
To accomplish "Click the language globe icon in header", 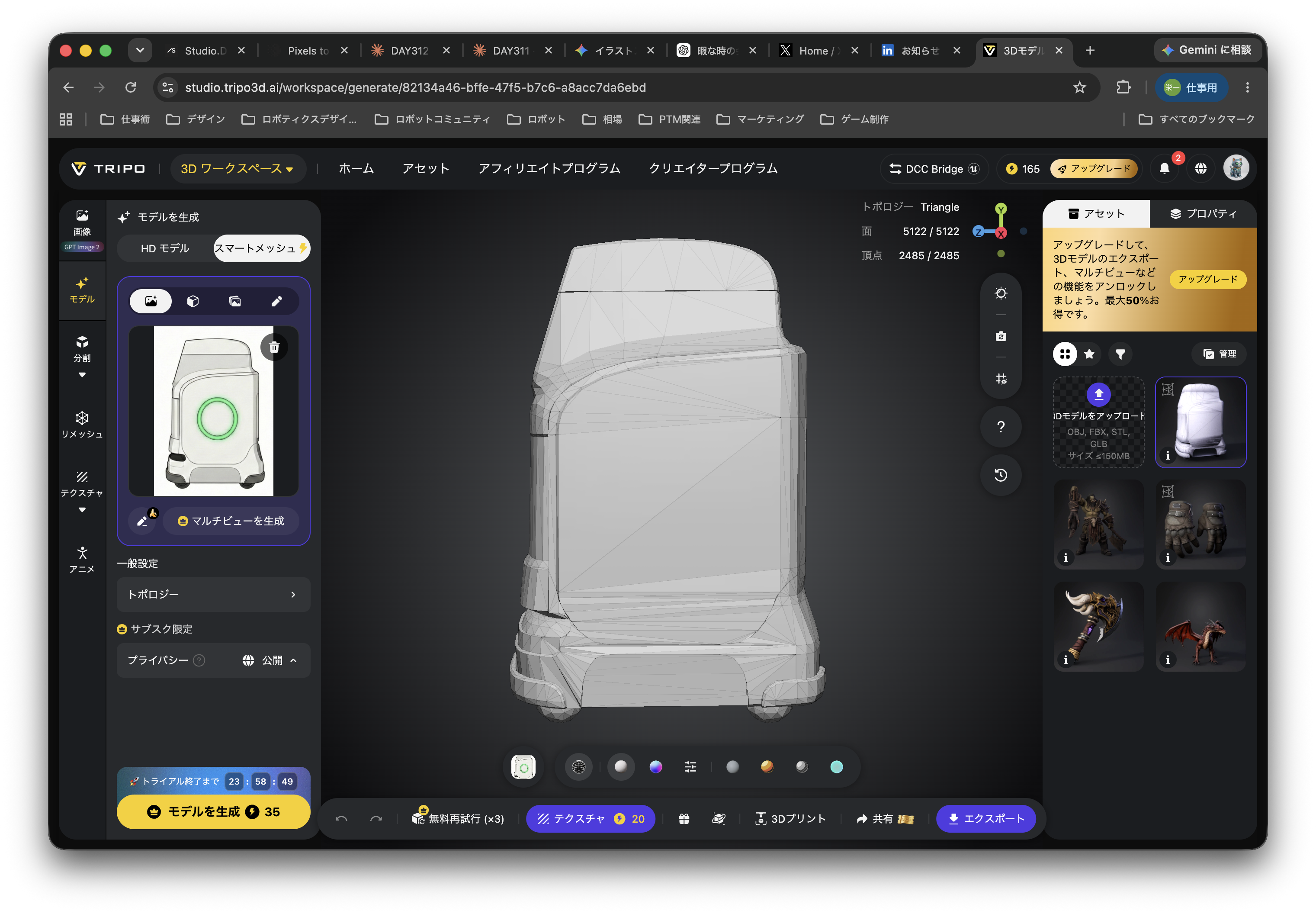I will tap(1201, 168).
